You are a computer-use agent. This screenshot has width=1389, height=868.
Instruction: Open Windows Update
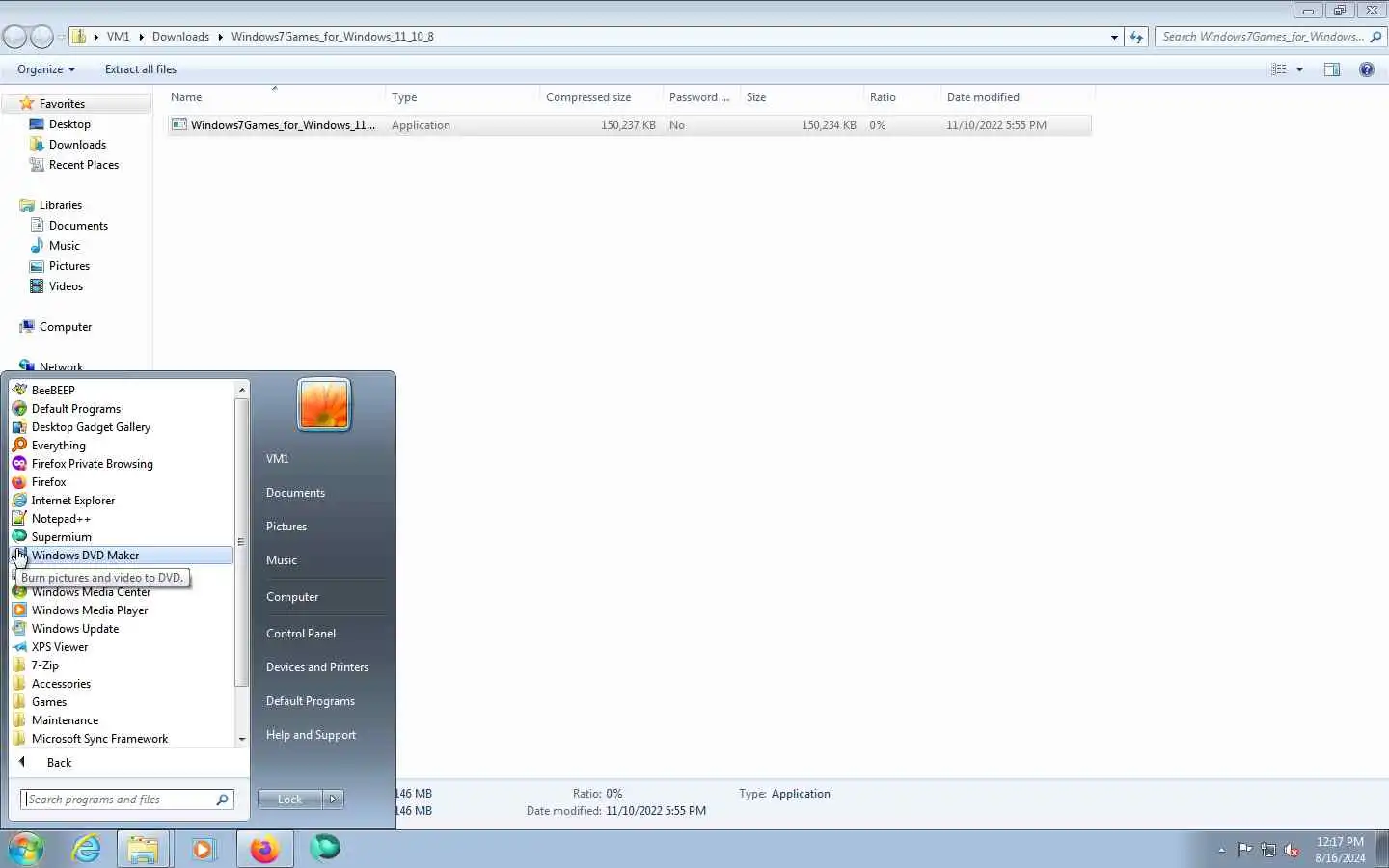tap(75, 628)
